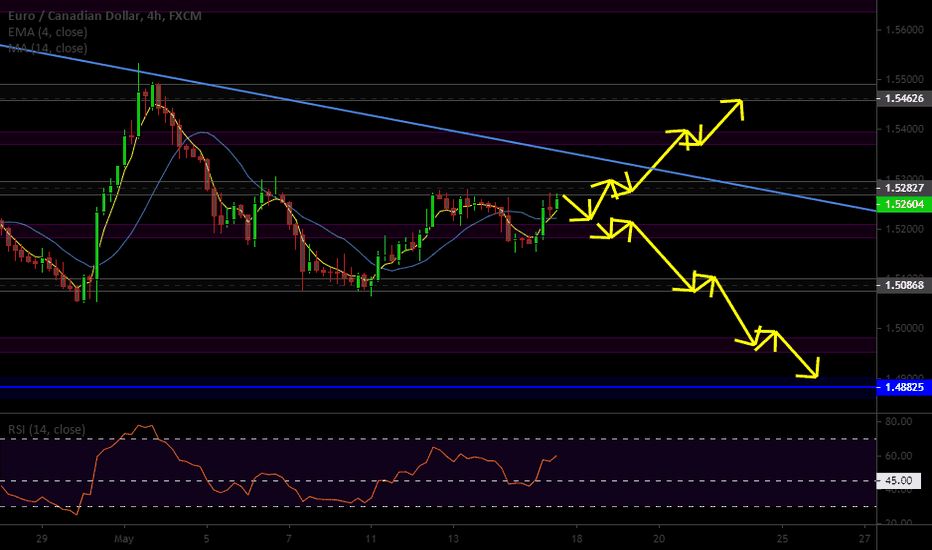Viewport: 932px width, 550px height.
Task: Click the blue 1.48825 price label
Action: [904, 388]
